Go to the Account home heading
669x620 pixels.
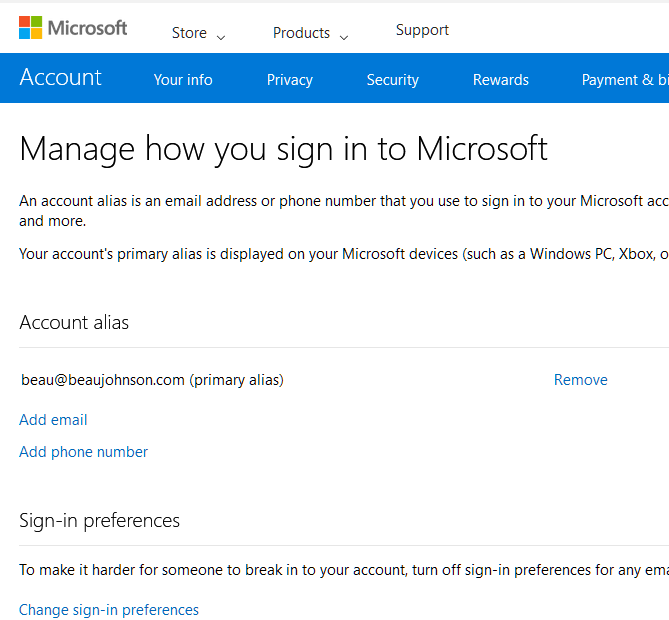(60, 78)
